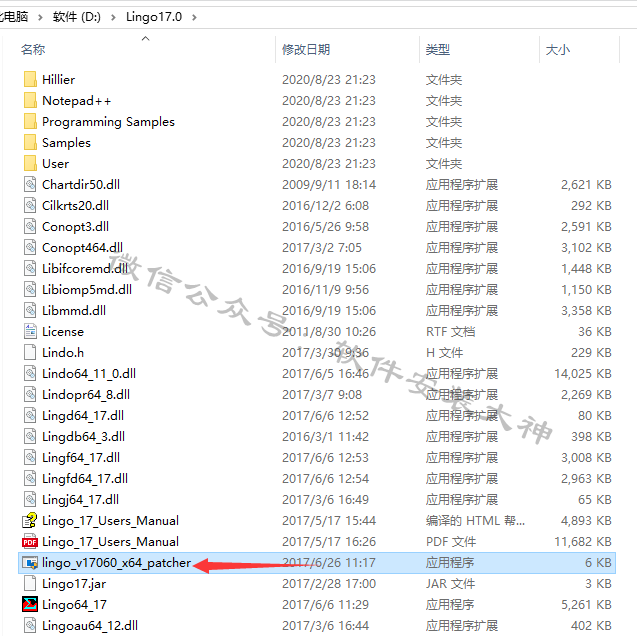Click the Lingfd64_17.dll file name
The image size is (637, 636).
[x=85, y=479]
